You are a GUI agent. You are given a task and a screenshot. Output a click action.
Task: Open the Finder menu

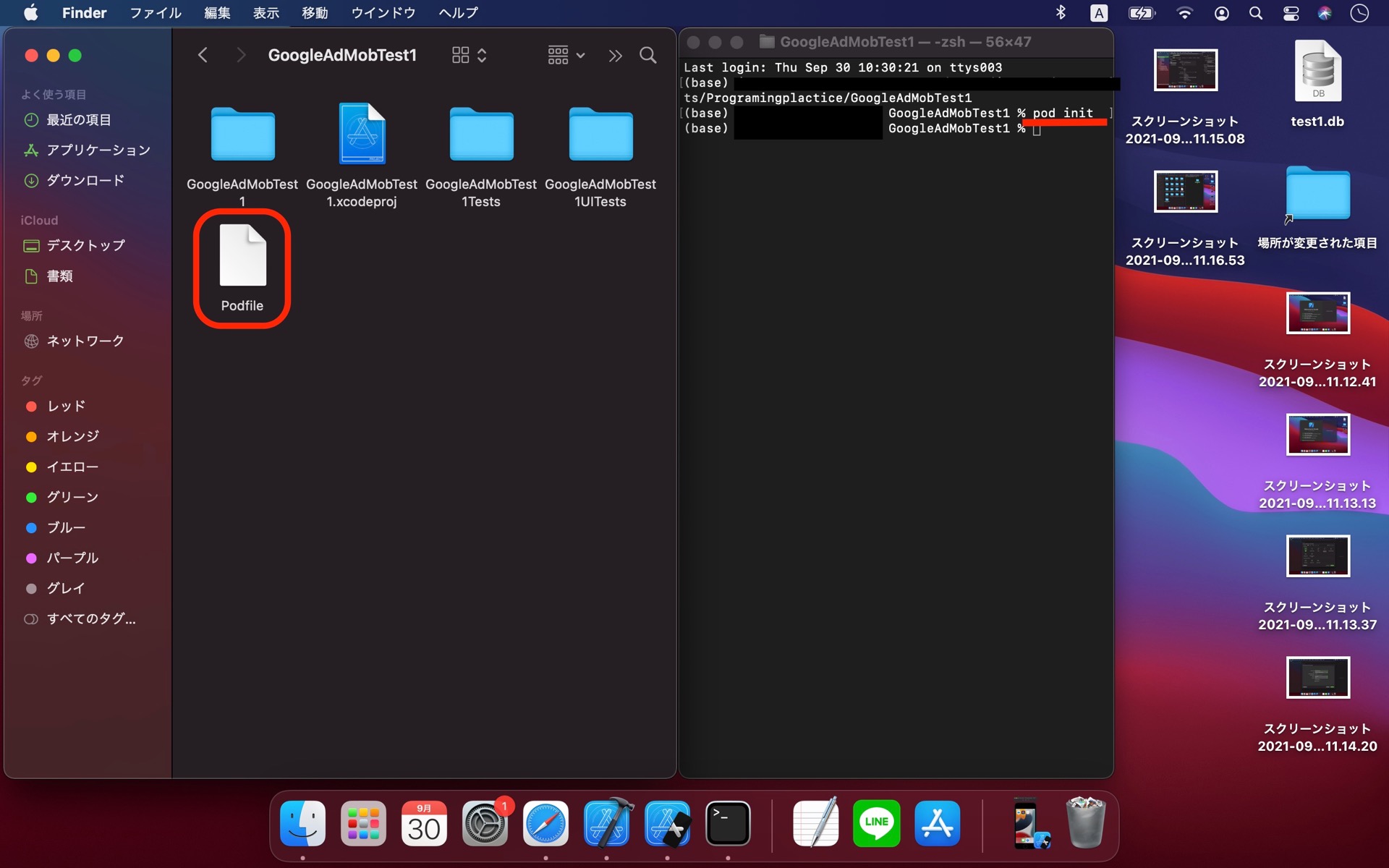pos(84,13)
